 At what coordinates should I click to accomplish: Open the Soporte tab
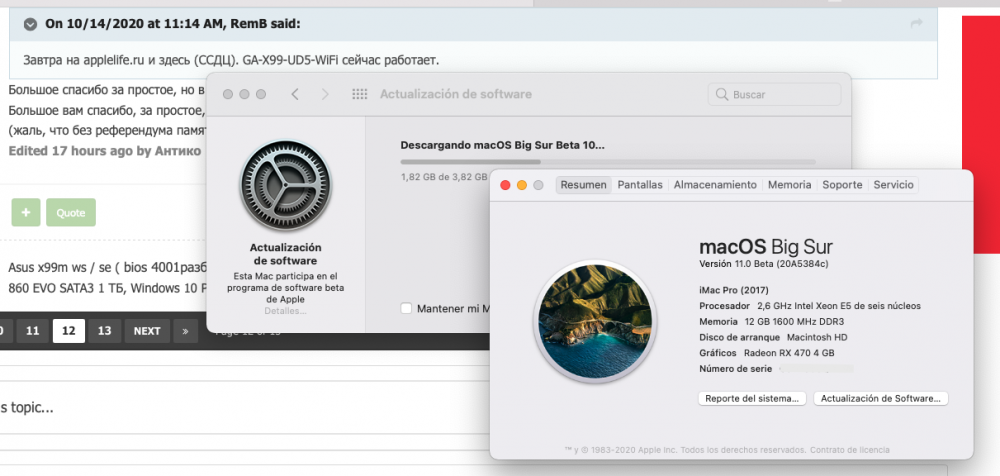point(842,184)
